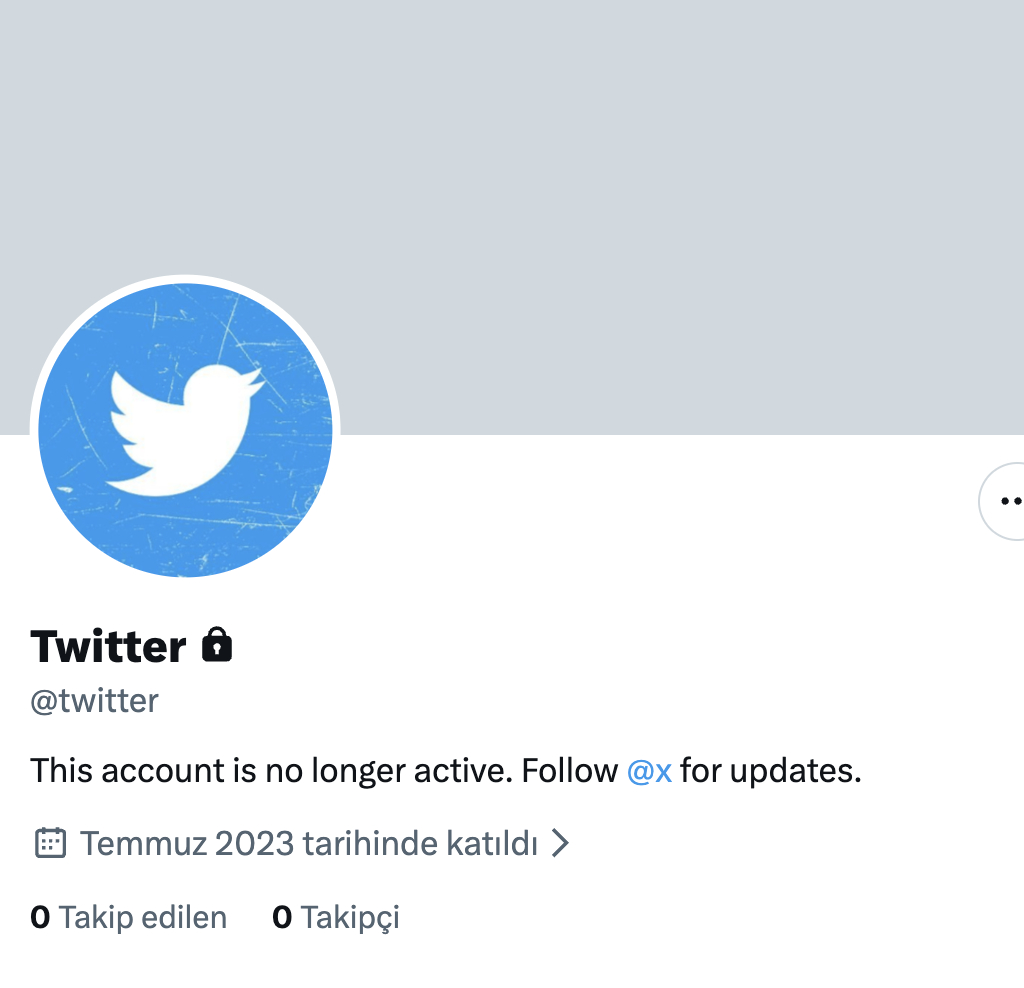Open the 'Takip edilen' following list
The height and width of the screenshot is (988, 1024).
point(143,917)
